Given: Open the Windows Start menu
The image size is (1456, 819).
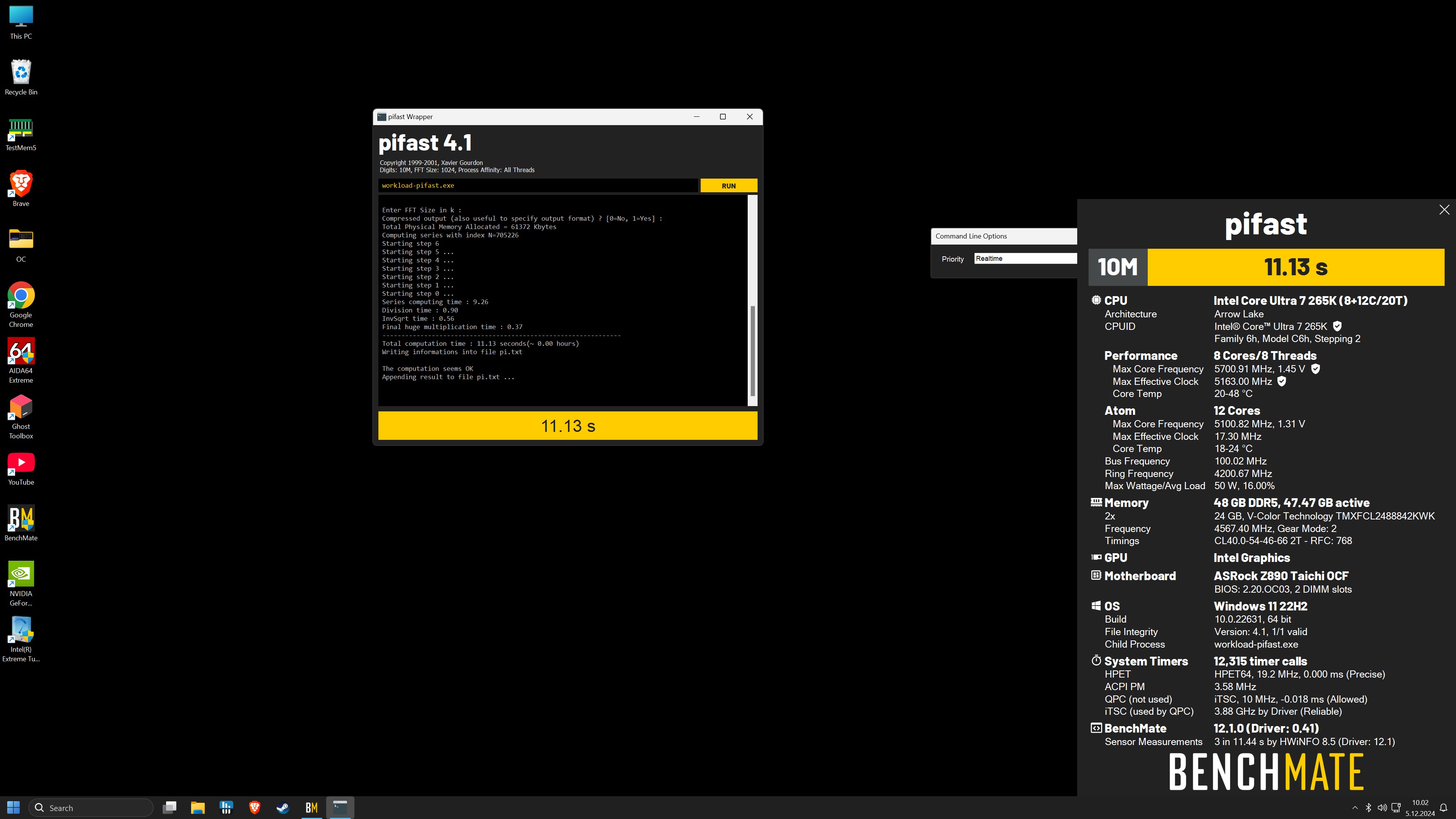Looking at the screenshot, I should (x=14, y=808).
